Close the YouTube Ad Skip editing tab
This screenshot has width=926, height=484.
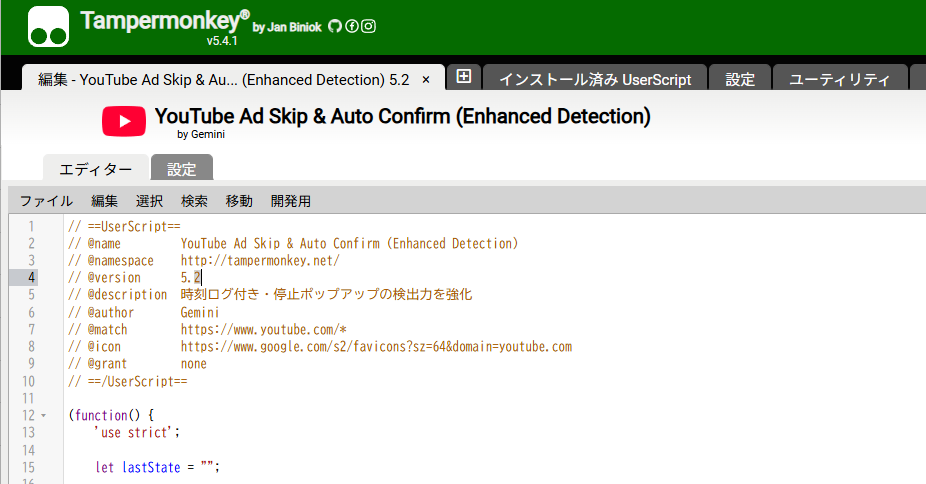click(426, 79)
